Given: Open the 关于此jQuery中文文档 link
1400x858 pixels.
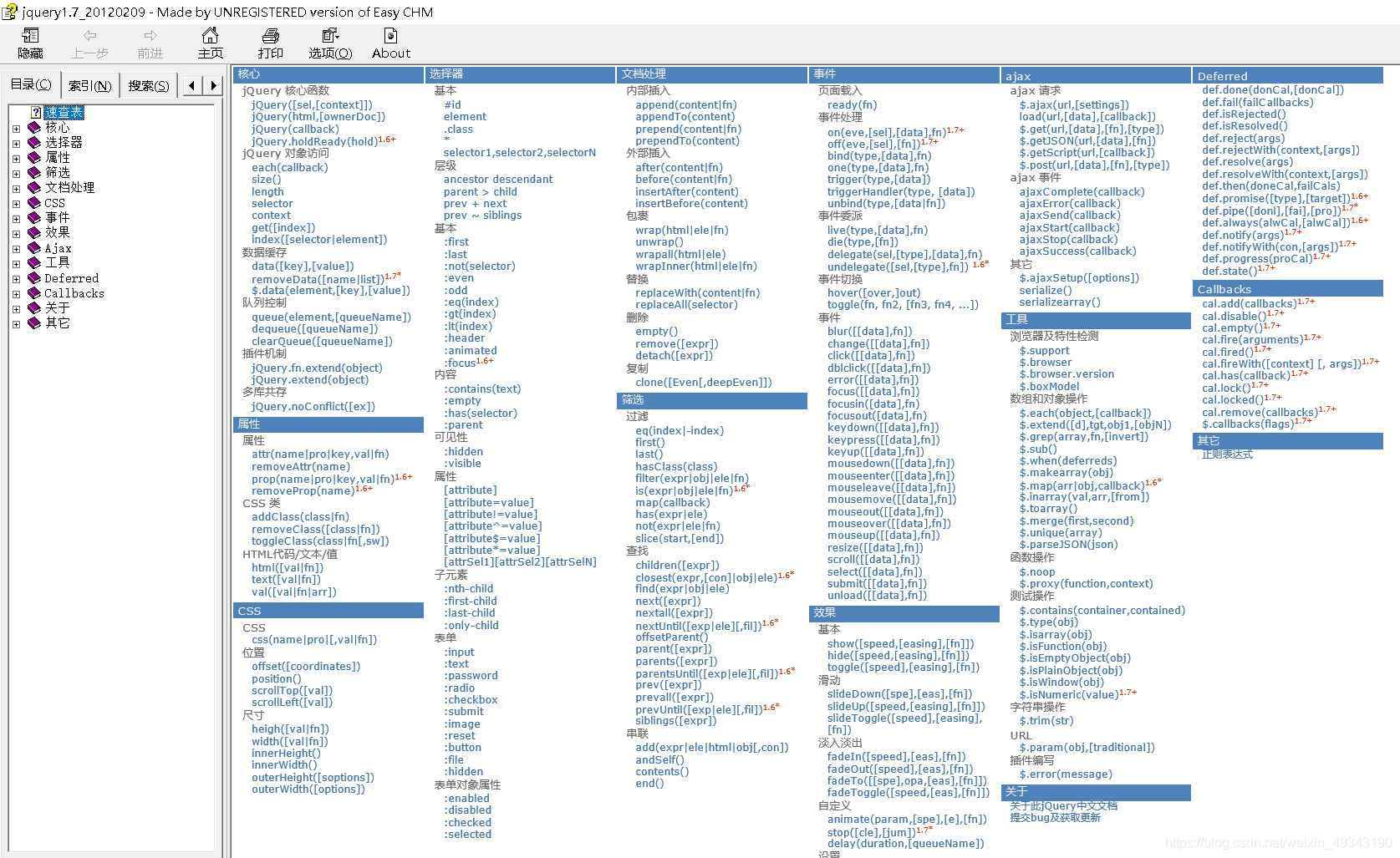Looking at the screenshot, I should tap(1063, 805).
